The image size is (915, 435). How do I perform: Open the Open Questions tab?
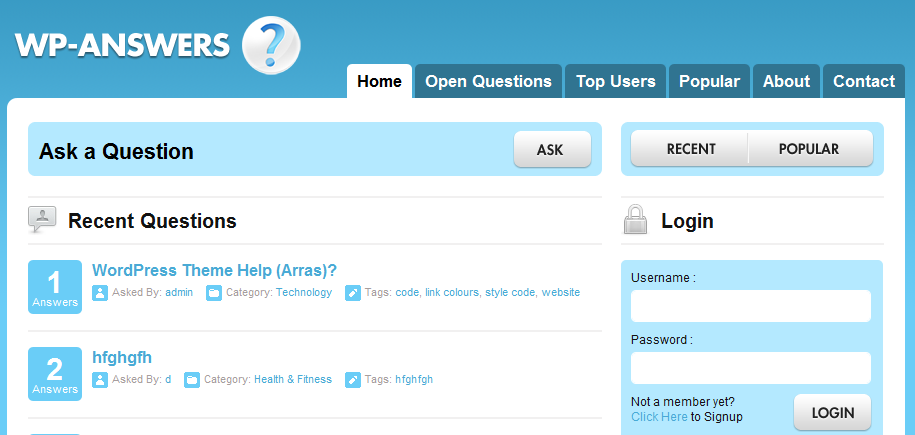click(x=488, y=81)
